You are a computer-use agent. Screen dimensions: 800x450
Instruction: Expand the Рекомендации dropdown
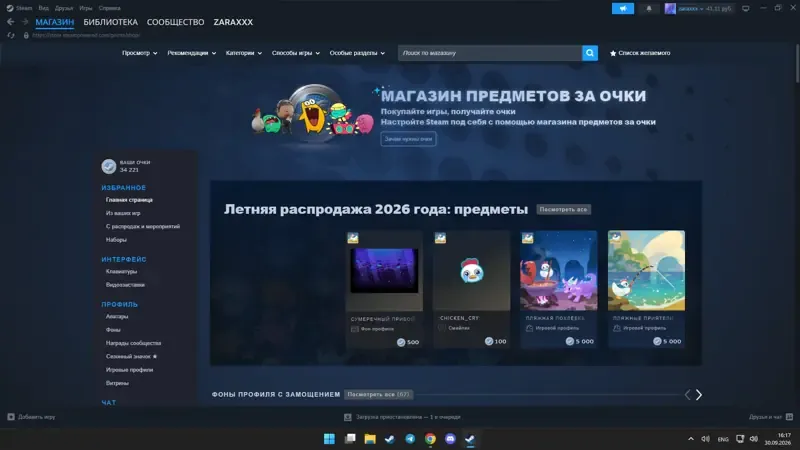pyautogui.click(x=191, y=53)
